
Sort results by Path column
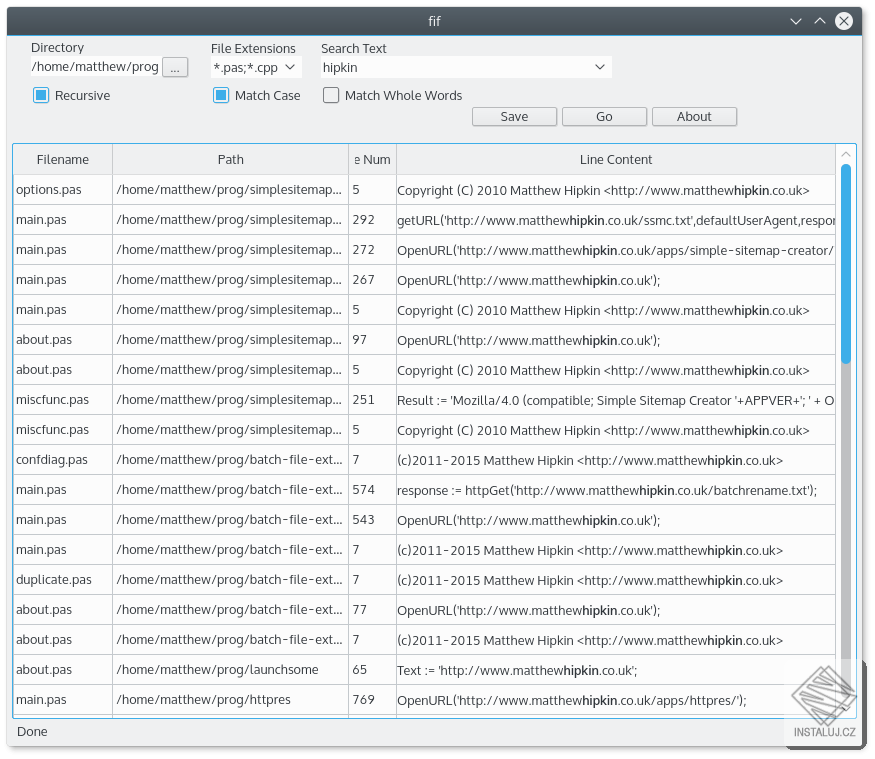pyautogui.click(x=230, y=160)
